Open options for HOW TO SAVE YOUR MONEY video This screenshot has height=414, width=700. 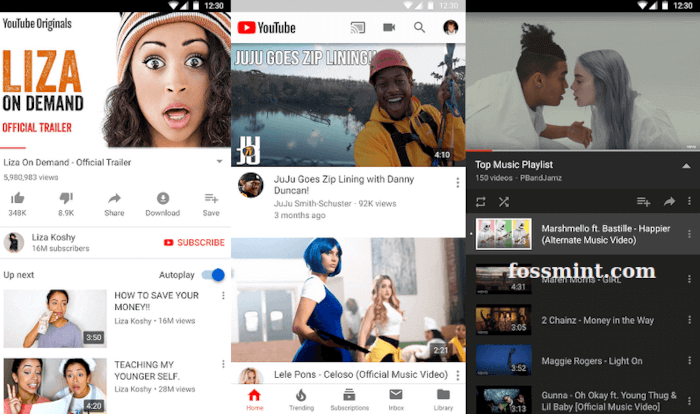point(223,296)
